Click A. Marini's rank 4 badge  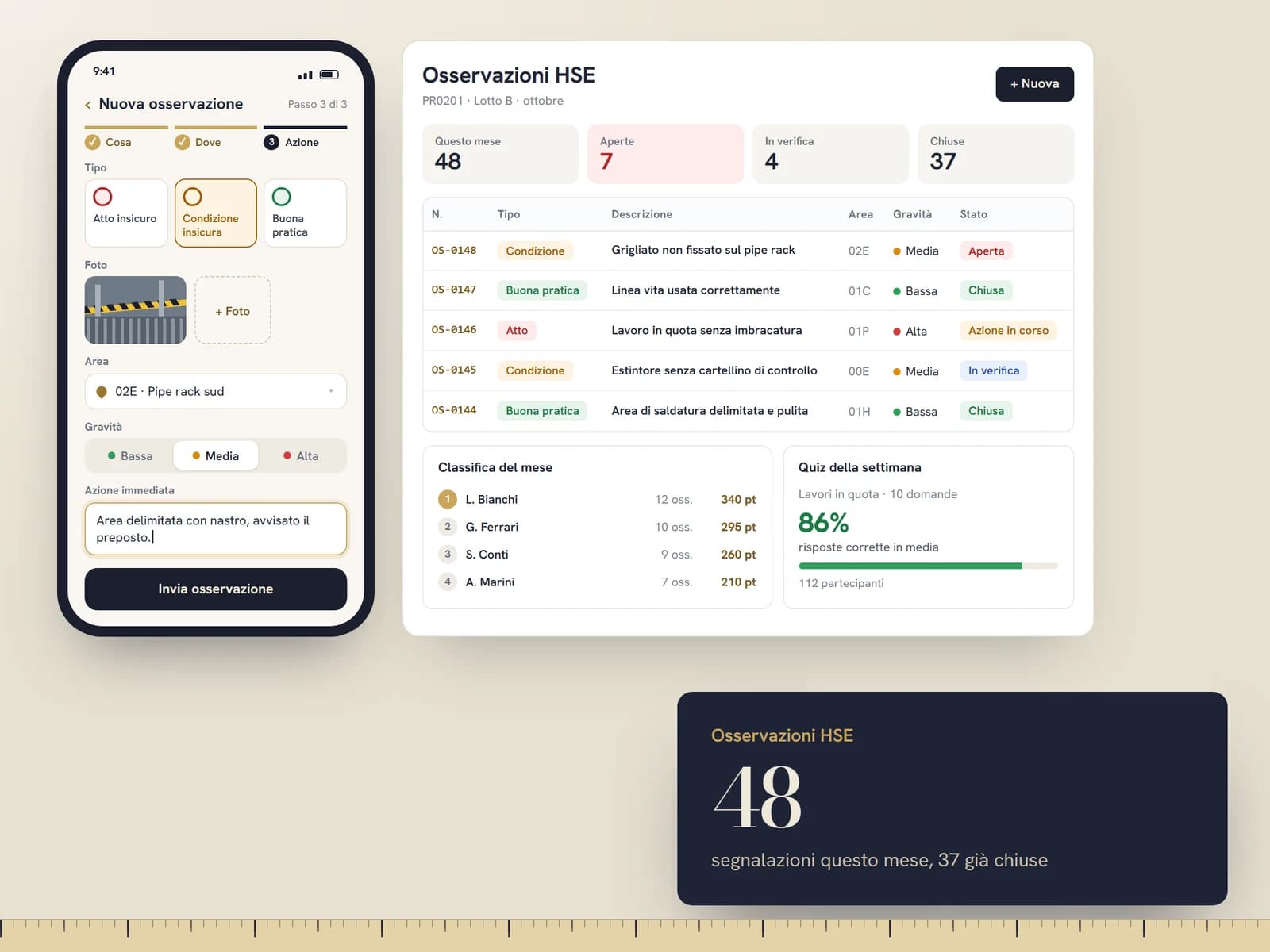tap(448, 582)
